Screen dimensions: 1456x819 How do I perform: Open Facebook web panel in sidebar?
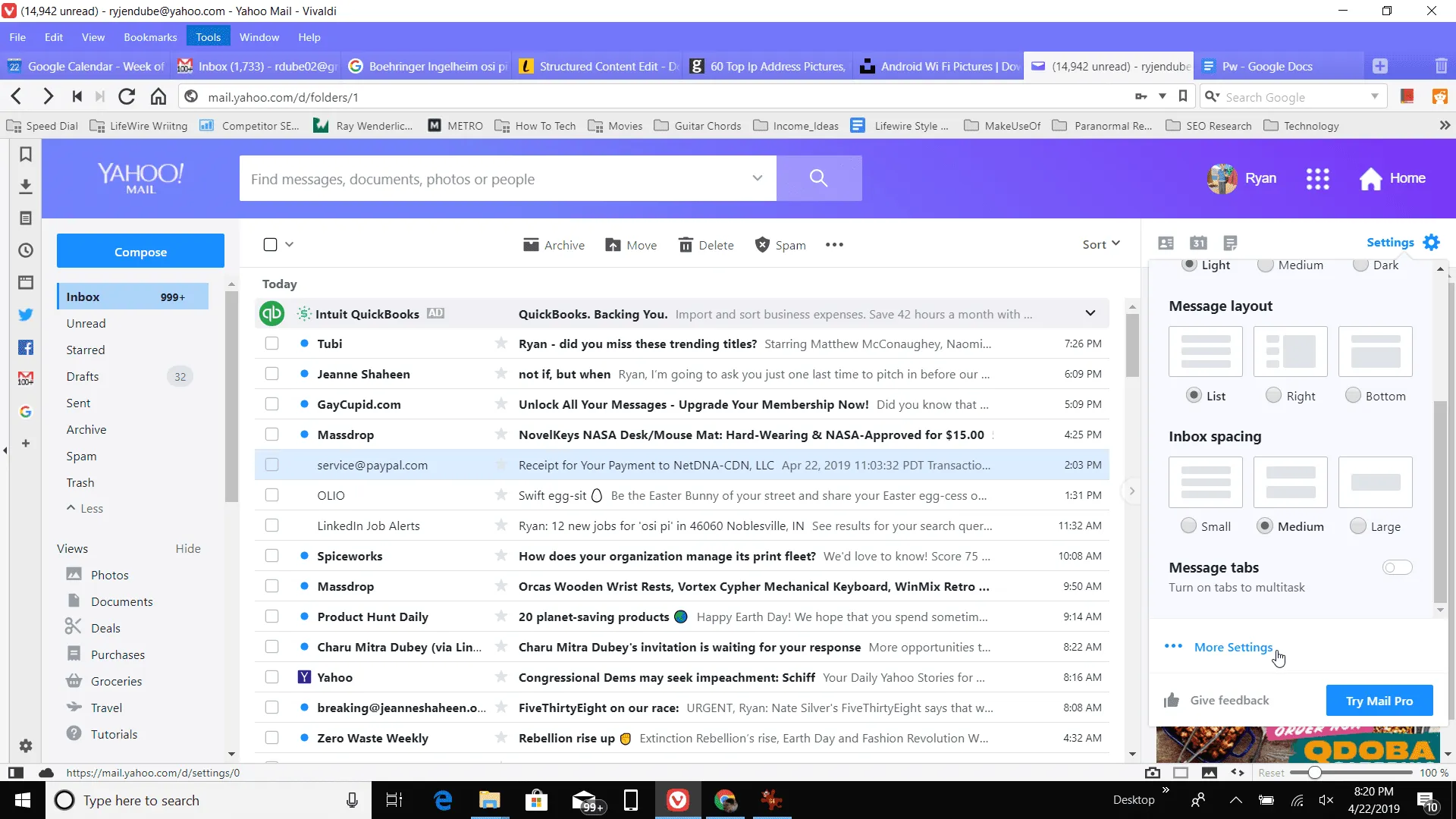(25, 347)
